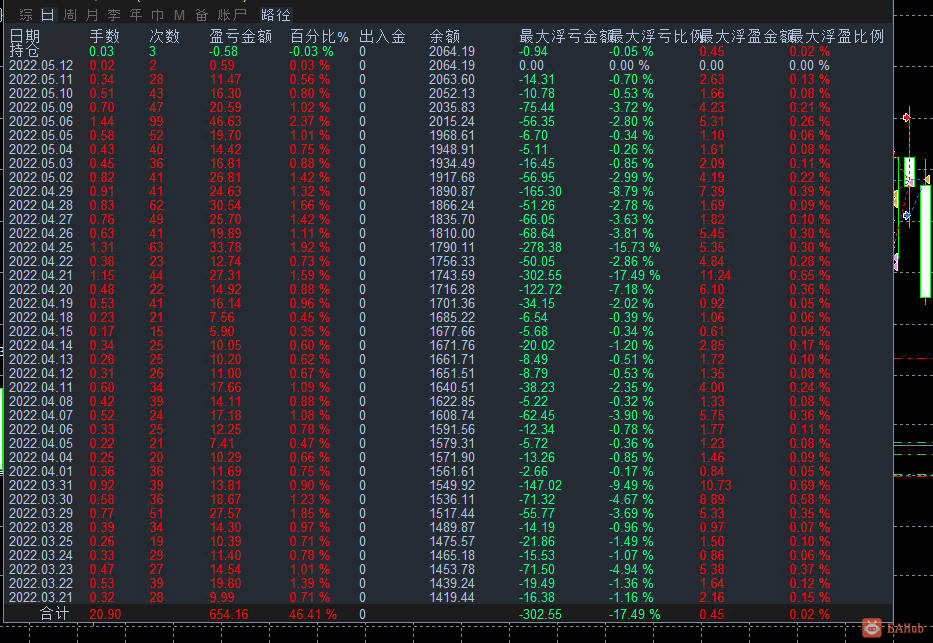This screenshot has height=643, width=933.
Task: Click the 最大浮亏金额 column header
Action: tap(565, 37)
